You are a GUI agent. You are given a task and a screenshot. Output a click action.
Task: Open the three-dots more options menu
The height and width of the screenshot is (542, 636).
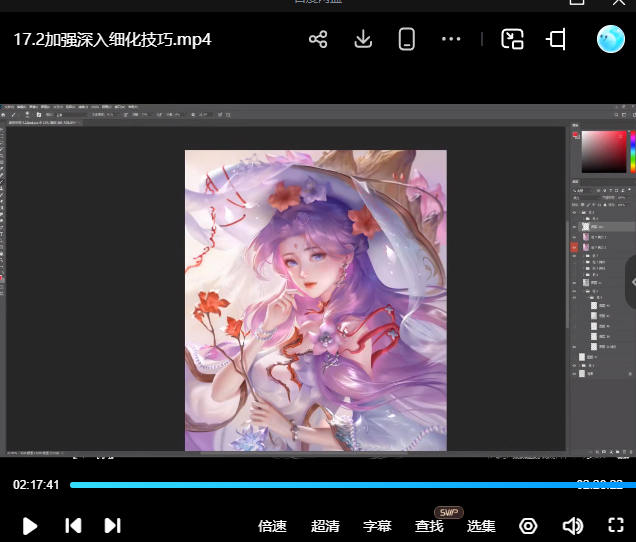point(451,40)
